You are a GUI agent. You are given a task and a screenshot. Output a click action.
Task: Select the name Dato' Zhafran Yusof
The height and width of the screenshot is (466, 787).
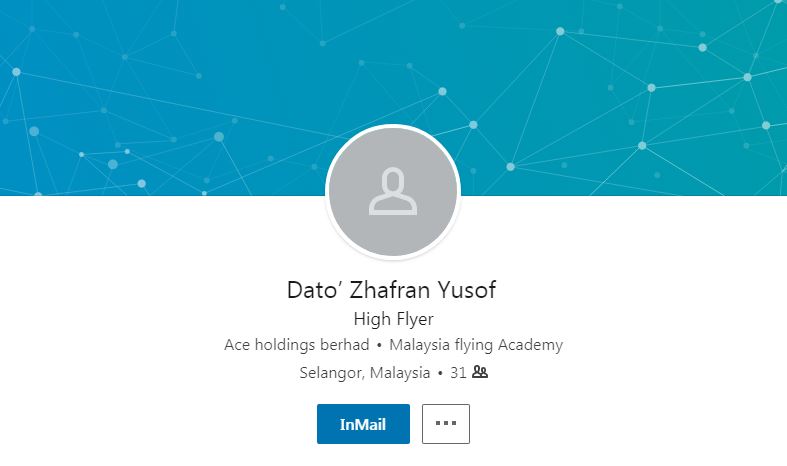[x=391, y=290]
